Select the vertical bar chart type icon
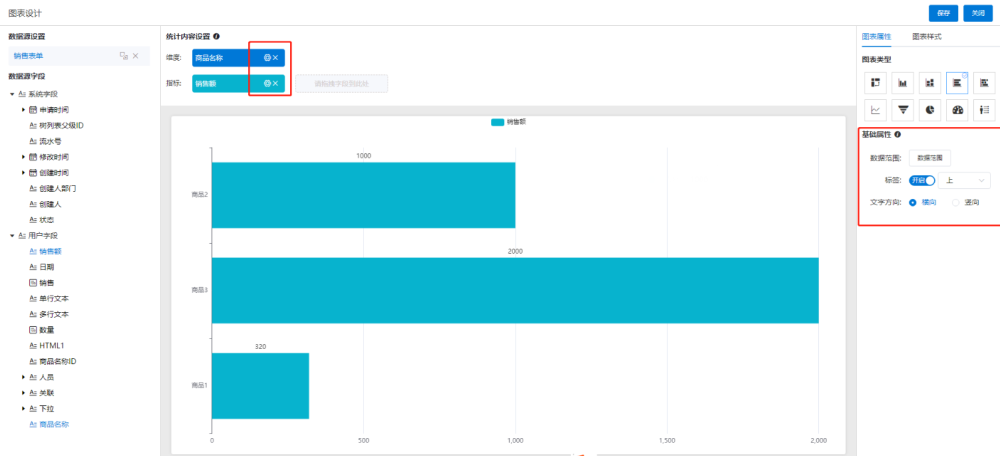This screenshot has height=456, width=1000. coord(903,83)
